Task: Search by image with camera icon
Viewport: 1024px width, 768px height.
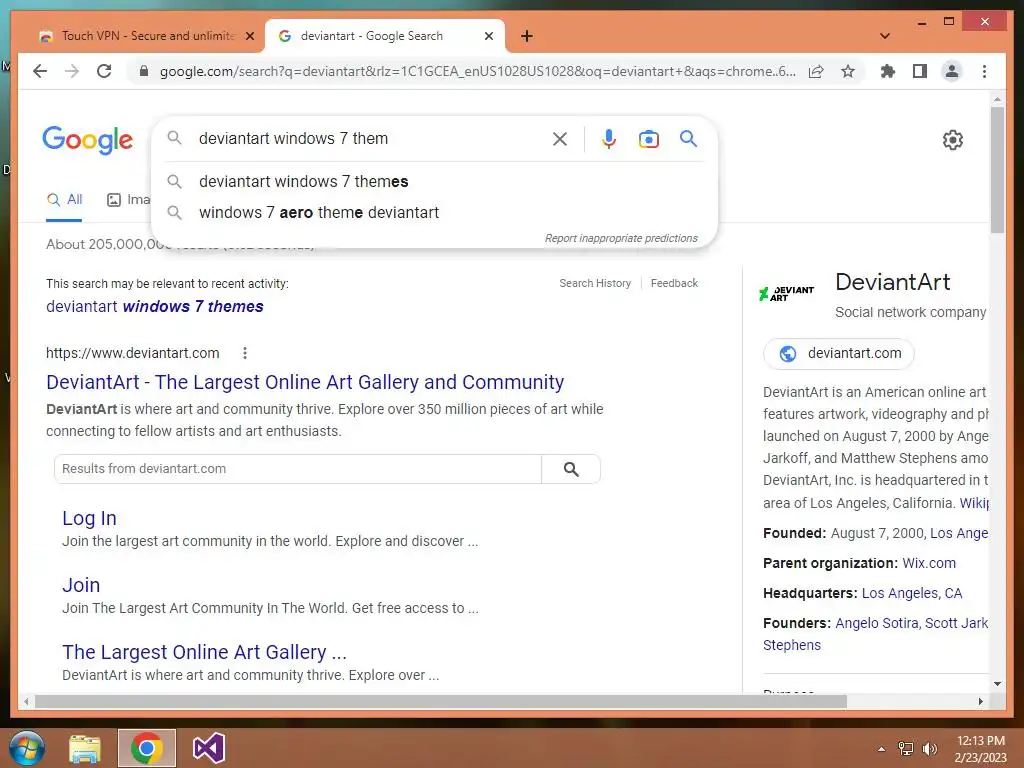Action: click(x=648, y=138)
